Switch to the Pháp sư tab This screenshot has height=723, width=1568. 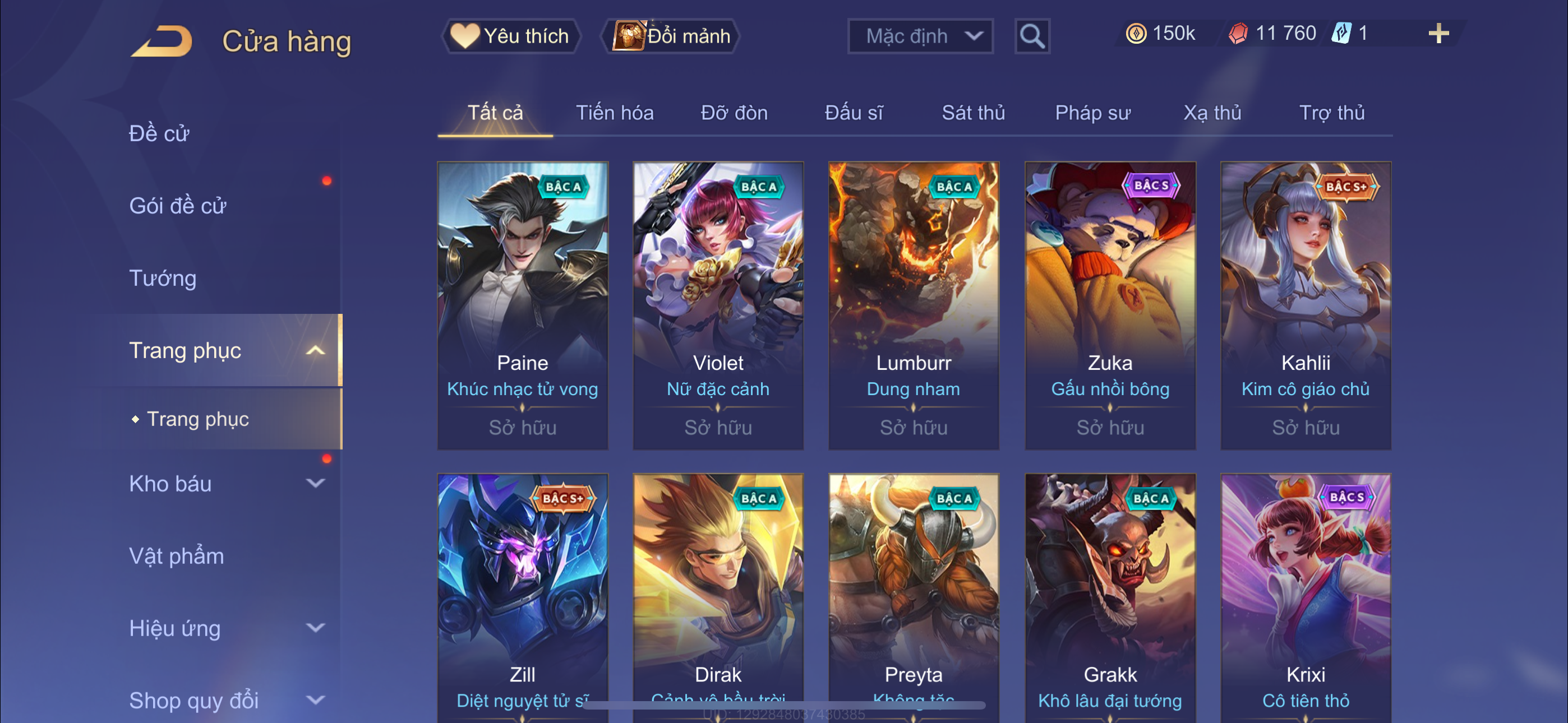[1092, 113]
